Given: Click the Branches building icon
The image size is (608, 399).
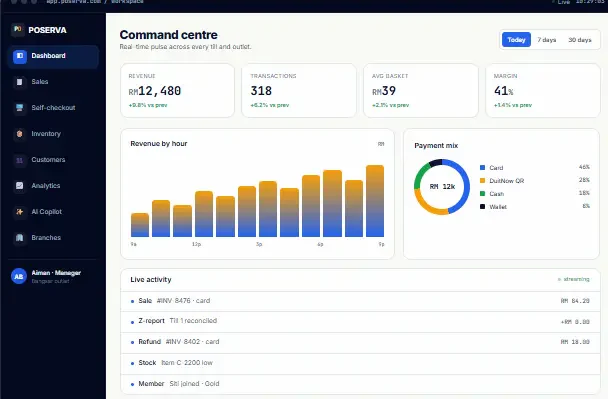Looking at the screenshot, I should point(20,238).
